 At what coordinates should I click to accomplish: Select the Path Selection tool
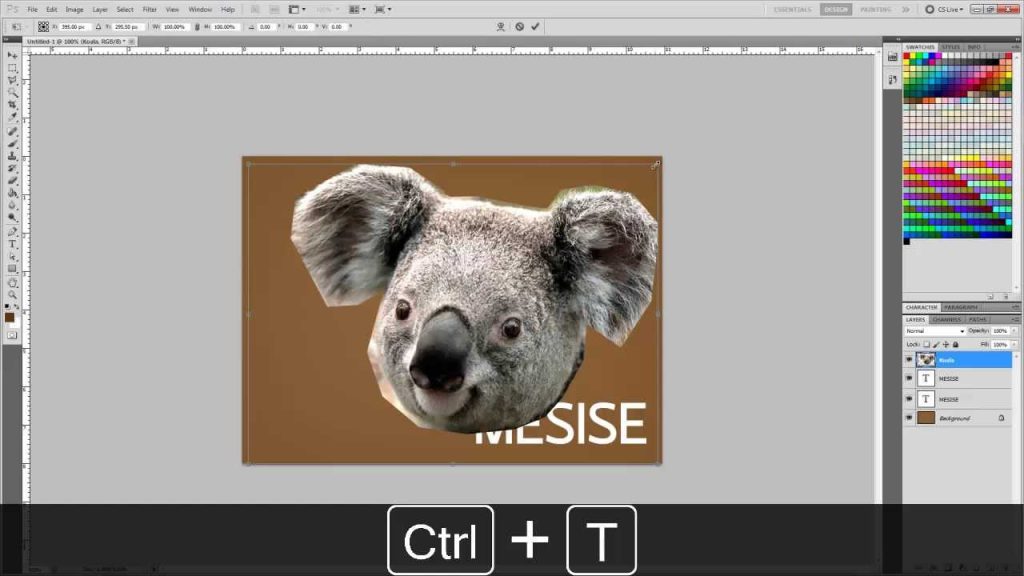coord(12,257)
